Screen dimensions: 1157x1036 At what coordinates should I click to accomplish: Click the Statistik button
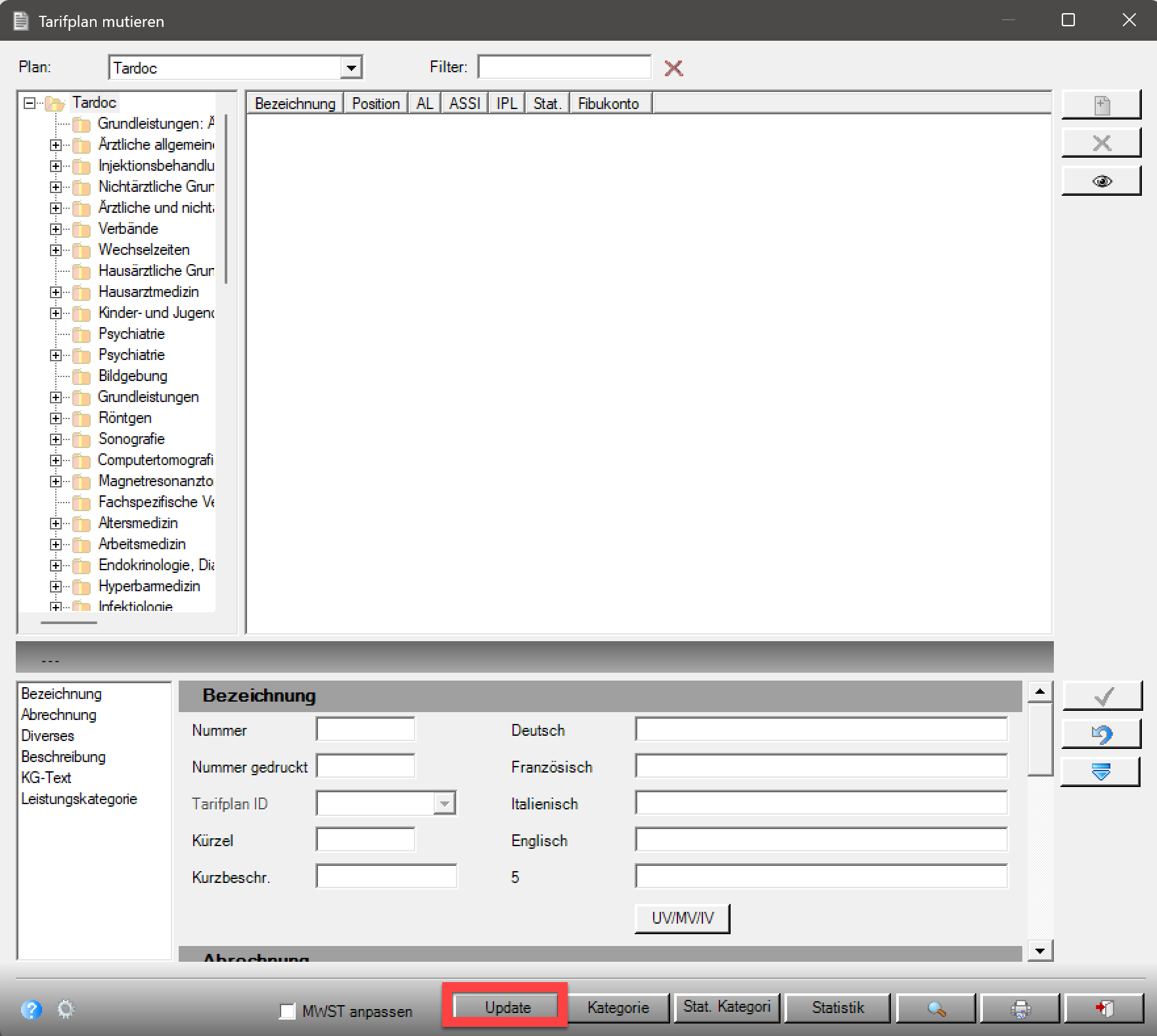point(838,1008)
